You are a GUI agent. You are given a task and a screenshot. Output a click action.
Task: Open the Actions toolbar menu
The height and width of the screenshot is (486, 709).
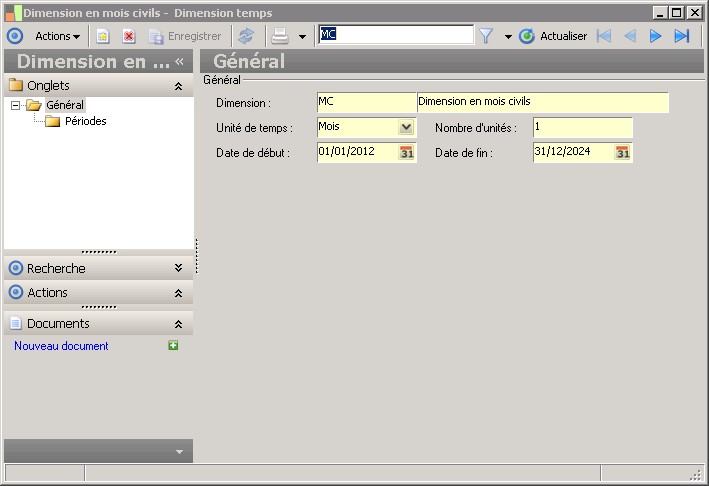[x=57, y=36]
